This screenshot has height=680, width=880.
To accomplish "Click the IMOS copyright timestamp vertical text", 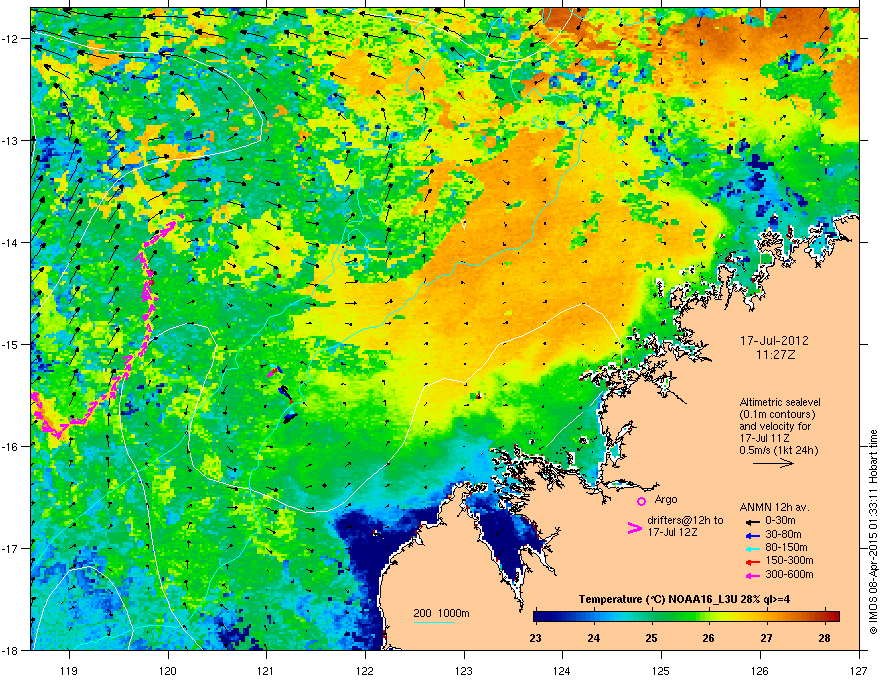I will [x=873, y=532].
